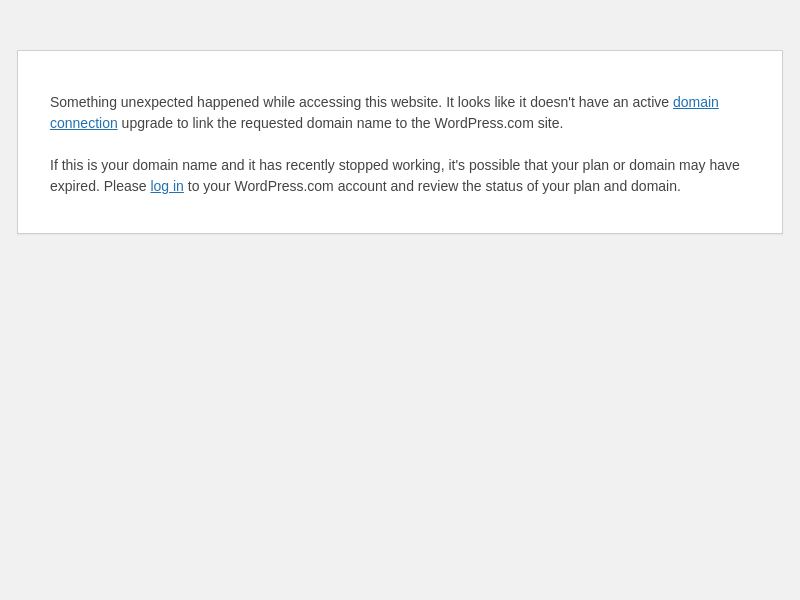Click the phrase "doesn't have an active"
Viewport: 800px width, 600px height.
tap(599, 102)
